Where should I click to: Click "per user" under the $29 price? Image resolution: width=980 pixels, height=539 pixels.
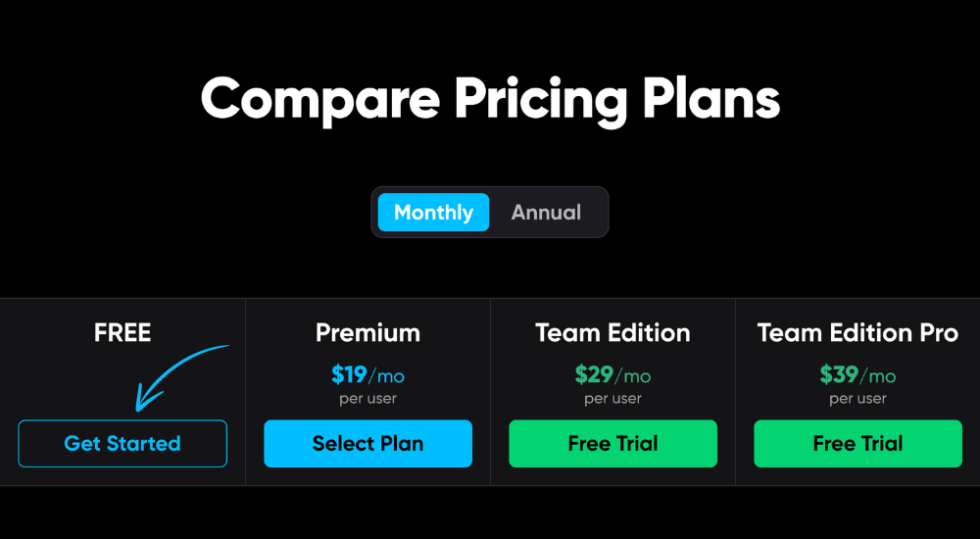[613, 399]
